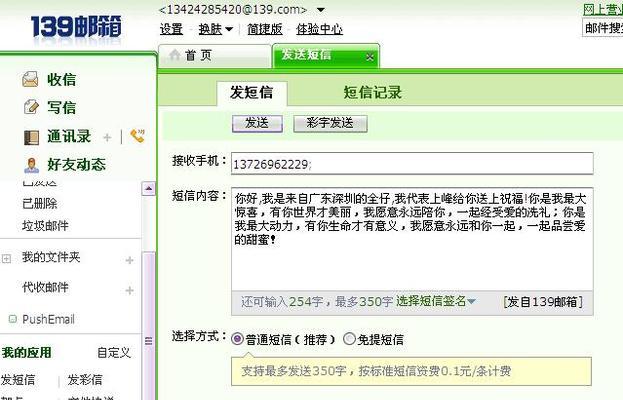Switch to the 首页 tab
The image size is (623, 400).
click(x=215, y=55)
